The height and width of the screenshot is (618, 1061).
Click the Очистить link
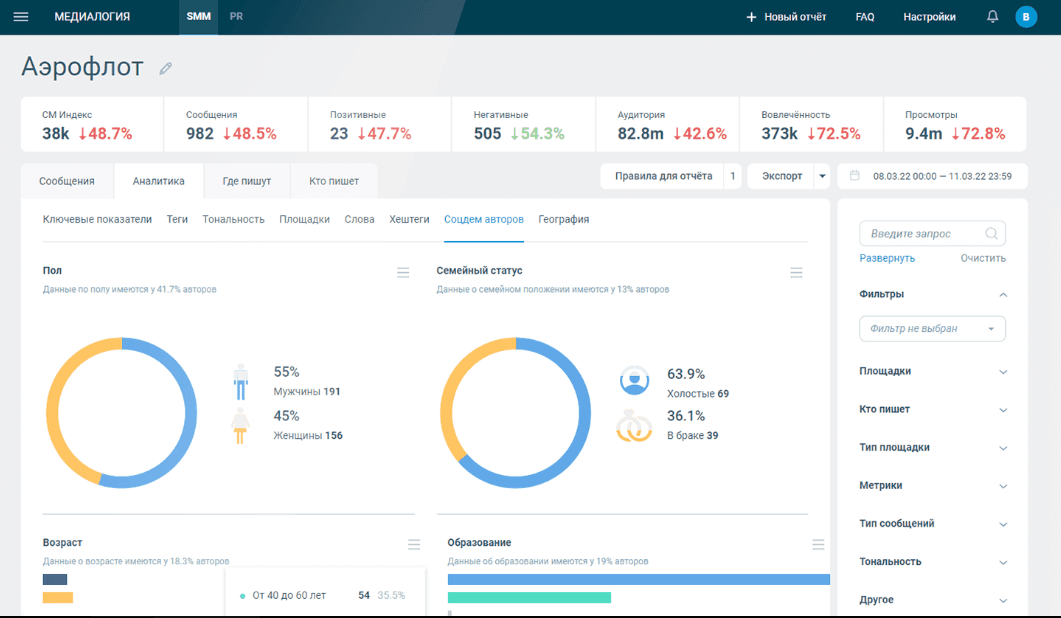pyautogui.click(x=983, y=258)
